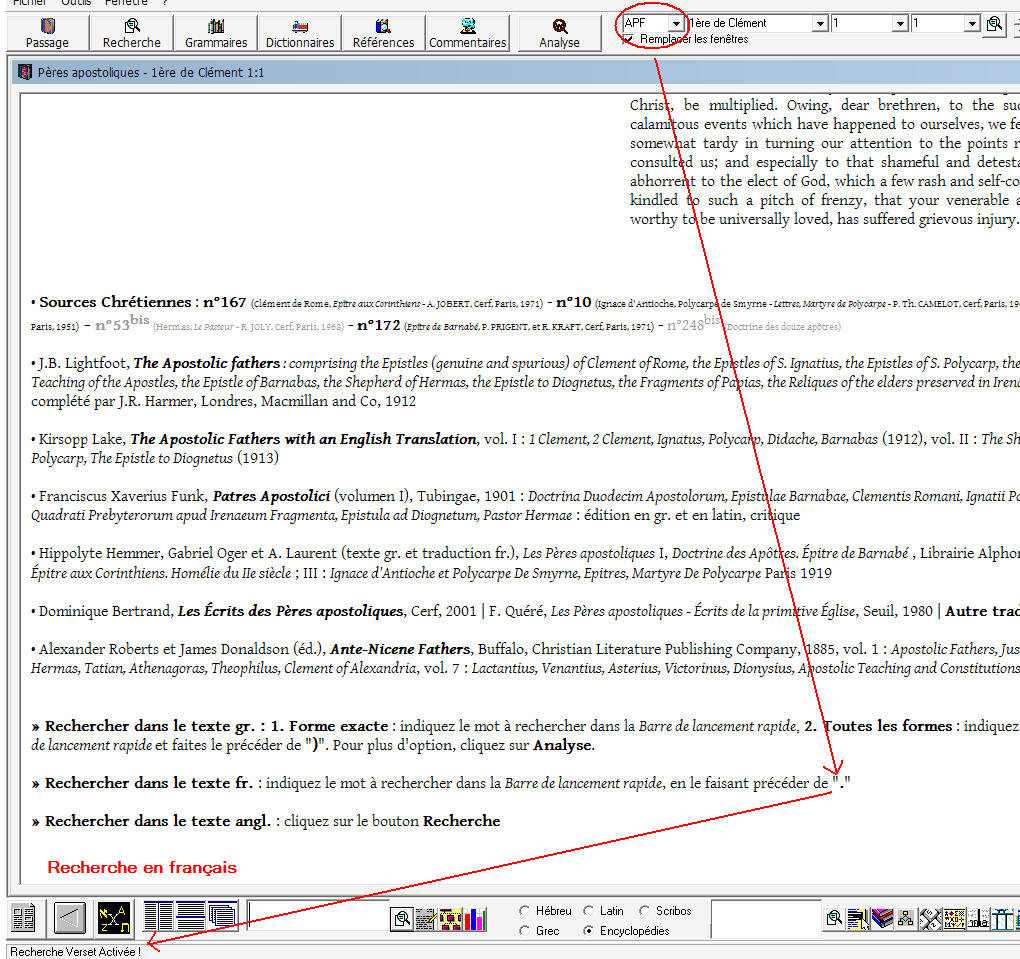This screenshot has width=1020, height=959.
Task: Click the gray back triangle button
Action: (70, 918)
